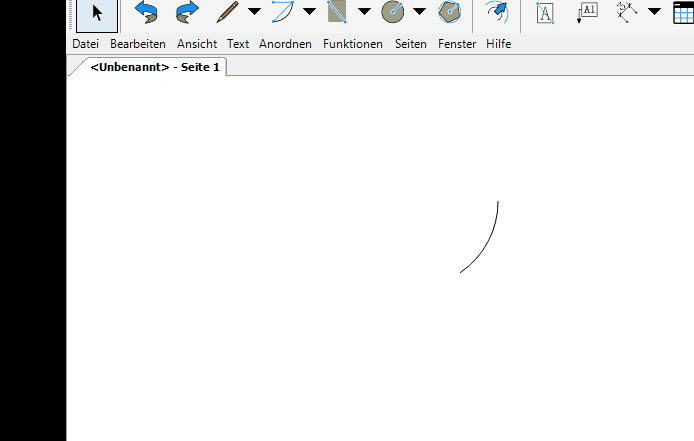Screen dimensions: 694x441
Task: Open the circle tool dropdown arrow
Action: coord(419,11)
